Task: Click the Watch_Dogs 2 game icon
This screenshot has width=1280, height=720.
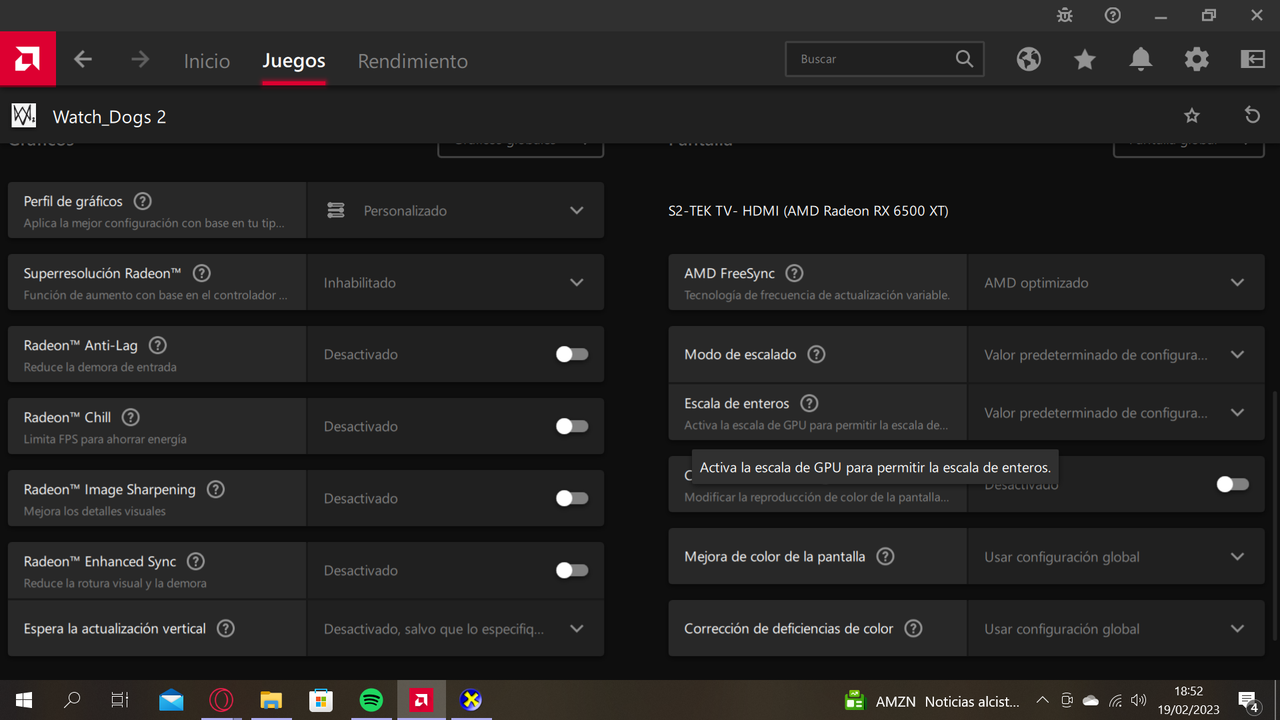Action: point(24,116)
